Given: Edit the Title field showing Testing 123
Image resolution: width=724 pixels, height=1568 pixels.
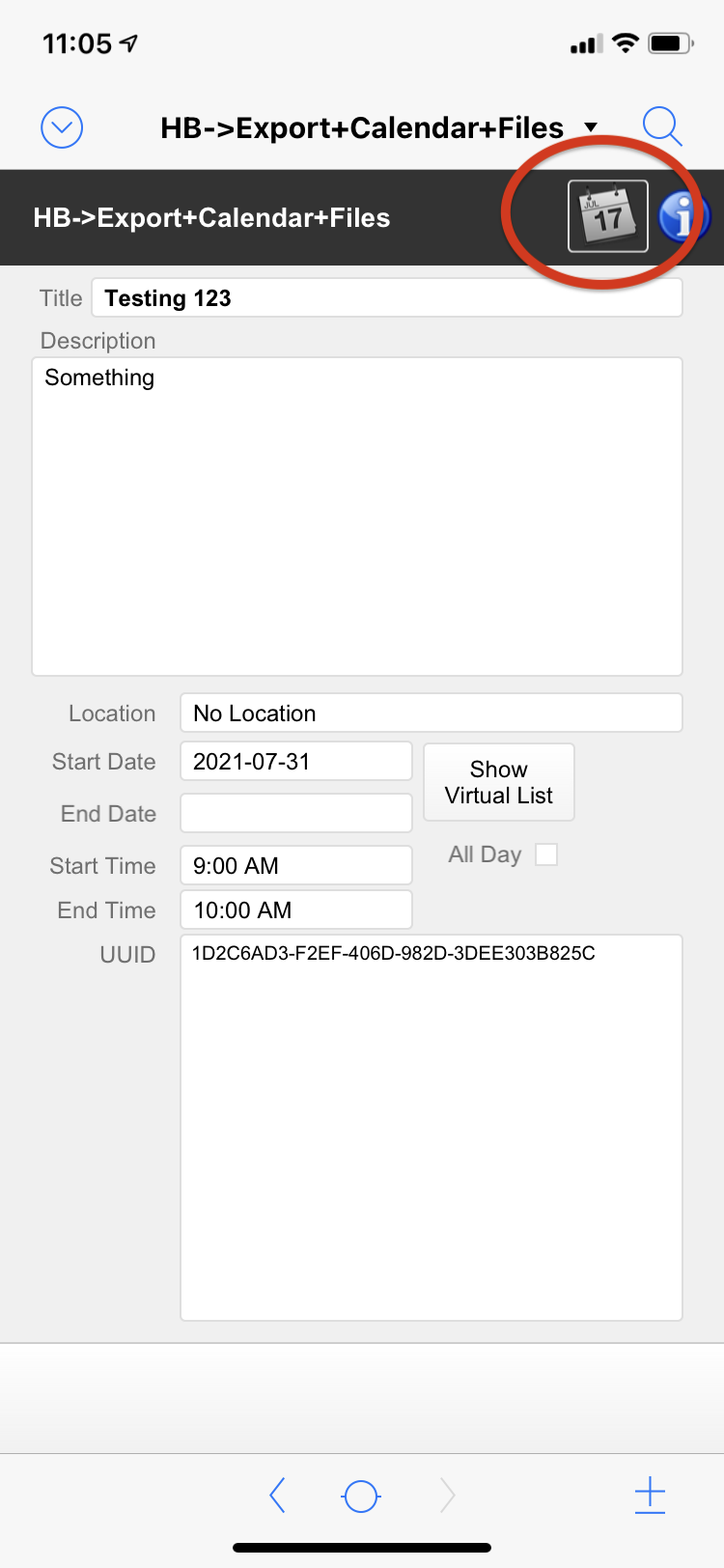Looking at the screenshot, I should [386, 297].
